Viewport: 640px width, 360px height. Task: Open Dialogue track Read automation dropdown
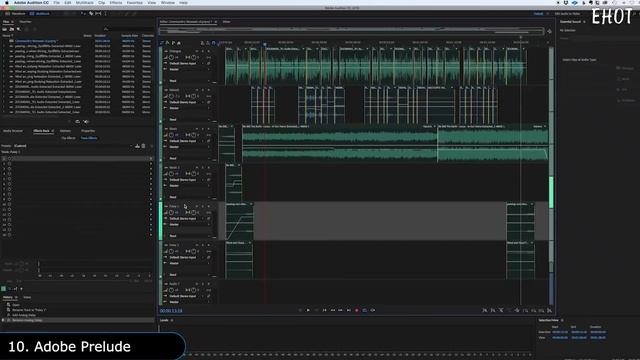coord(189,81)
